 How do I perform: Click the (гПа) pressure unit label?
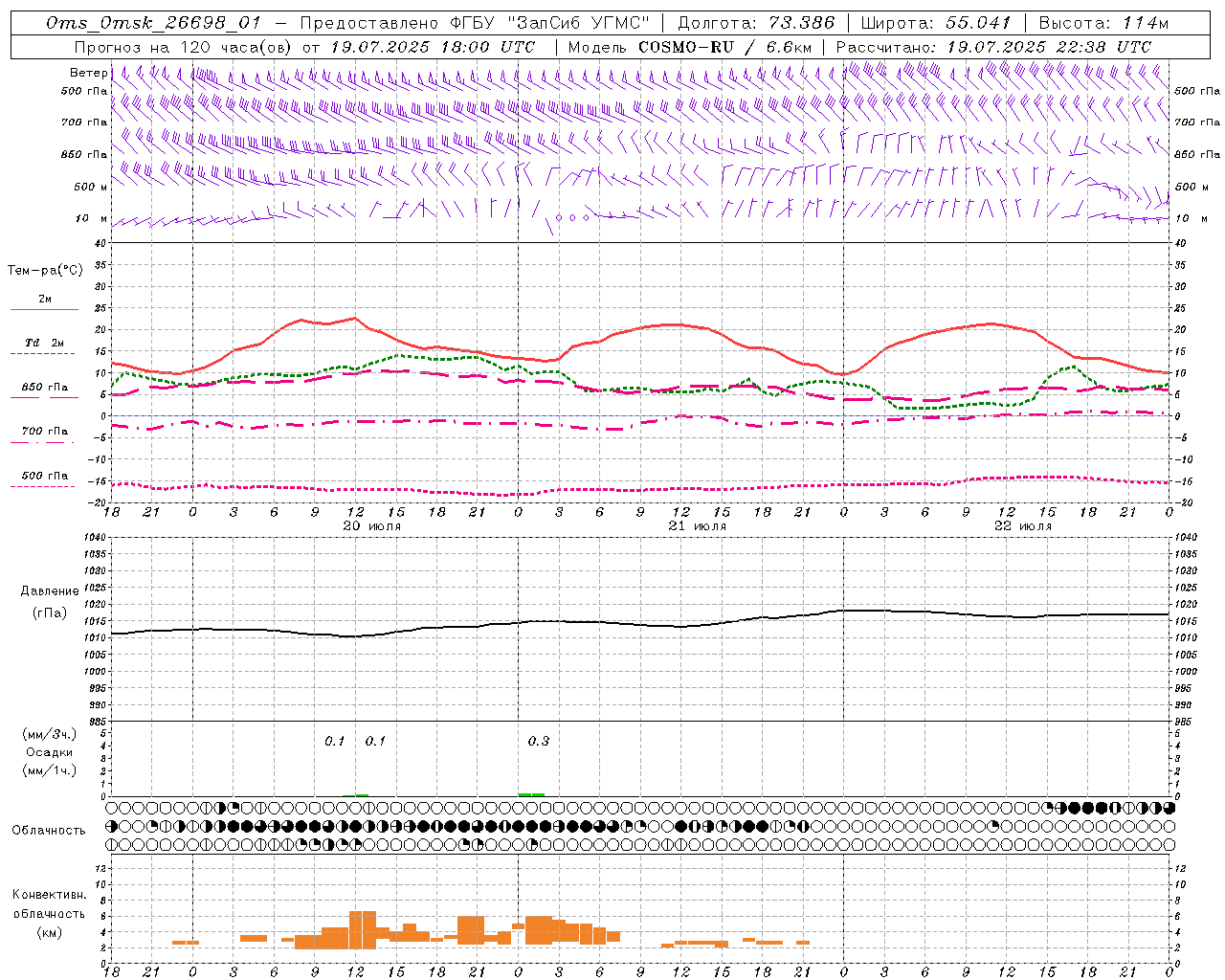(50, 613)
